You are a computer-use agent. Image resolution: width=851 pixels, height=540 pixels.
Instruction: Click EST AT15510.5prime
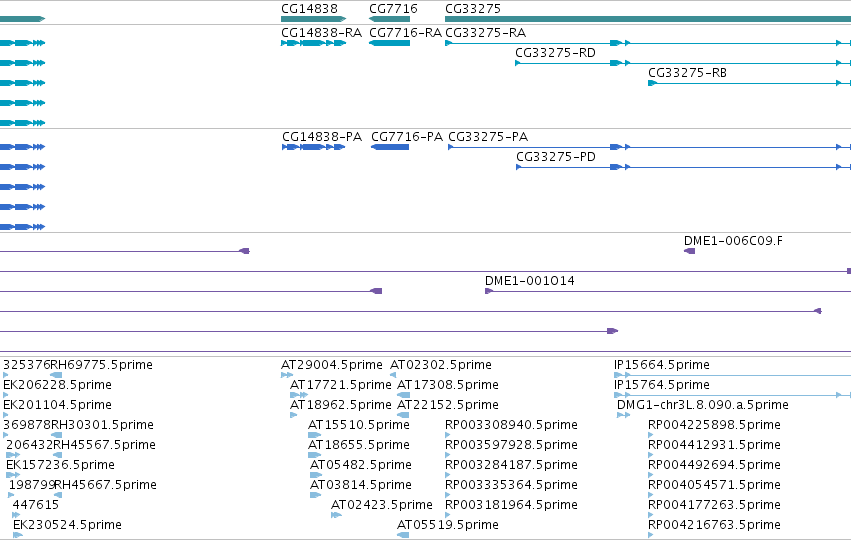click(359, 425)
